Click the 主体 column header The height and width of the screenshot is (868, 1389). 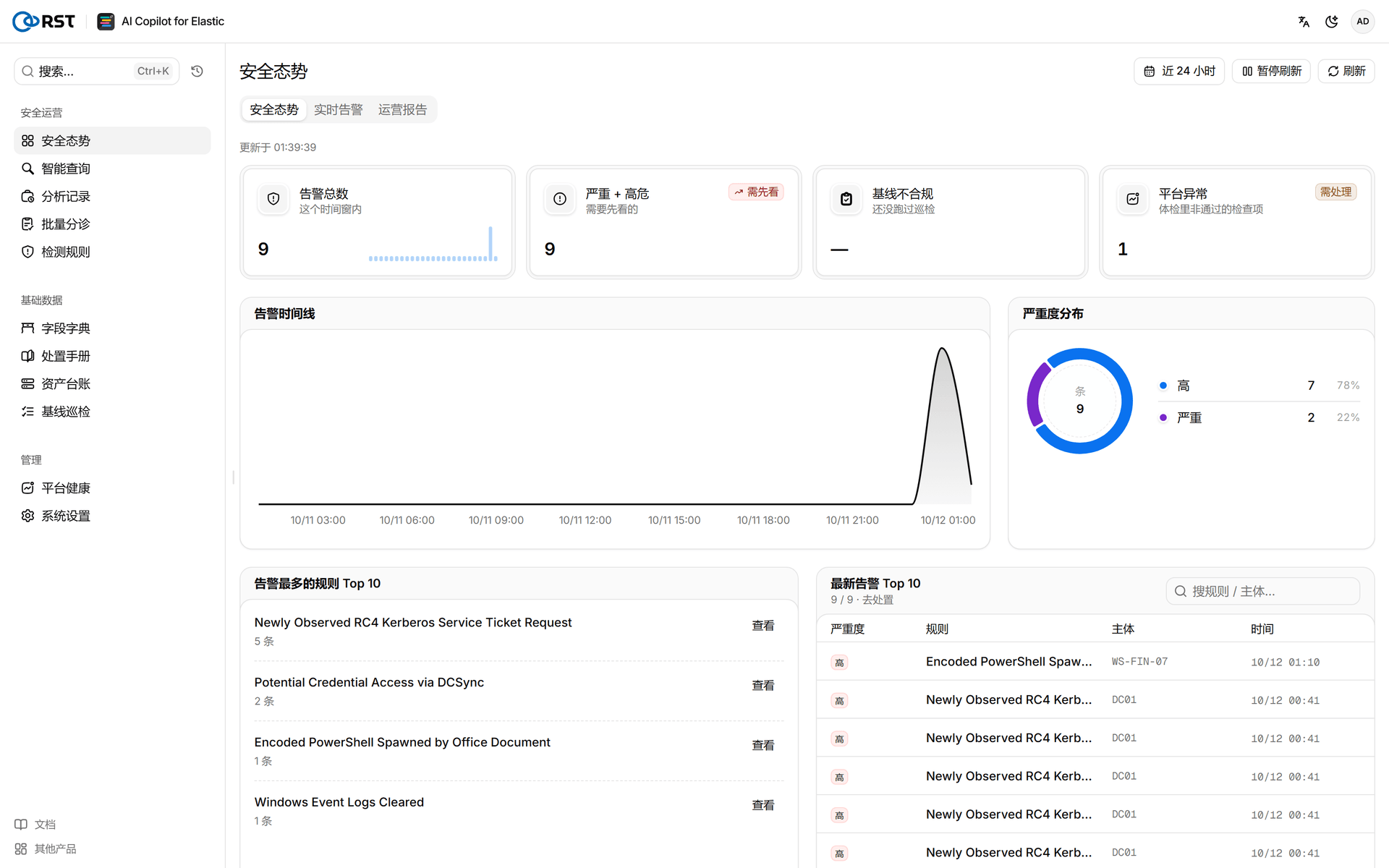(x=1123, y=629)
